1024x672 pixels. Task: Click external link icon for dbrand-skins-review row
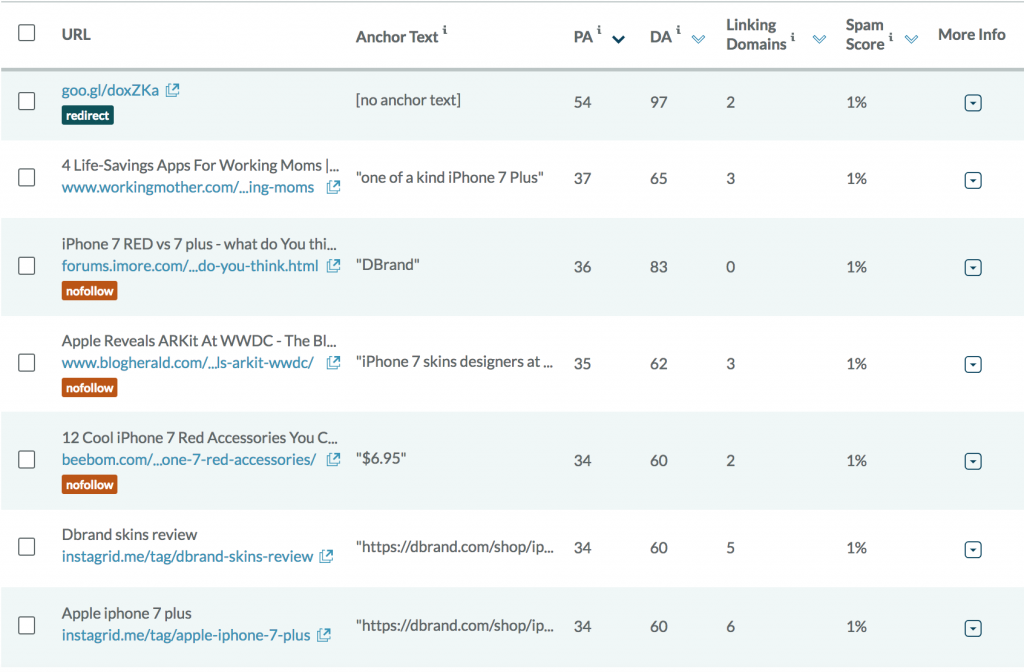(326, 556)
